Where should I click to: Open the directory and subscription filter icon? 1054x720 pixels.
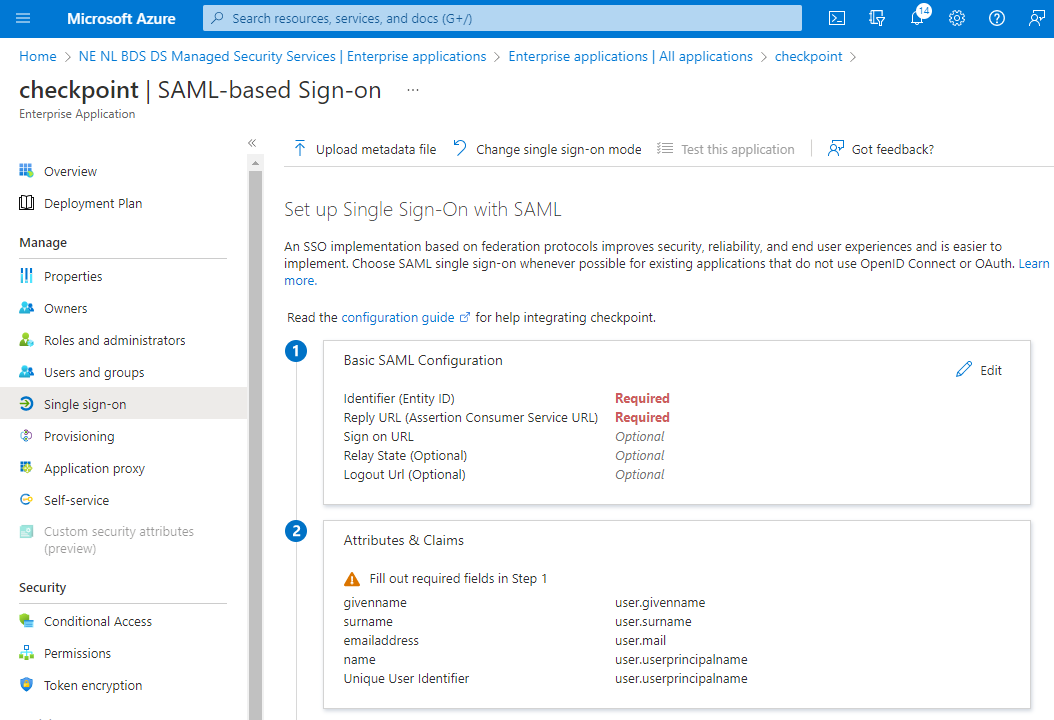(877, 17)
